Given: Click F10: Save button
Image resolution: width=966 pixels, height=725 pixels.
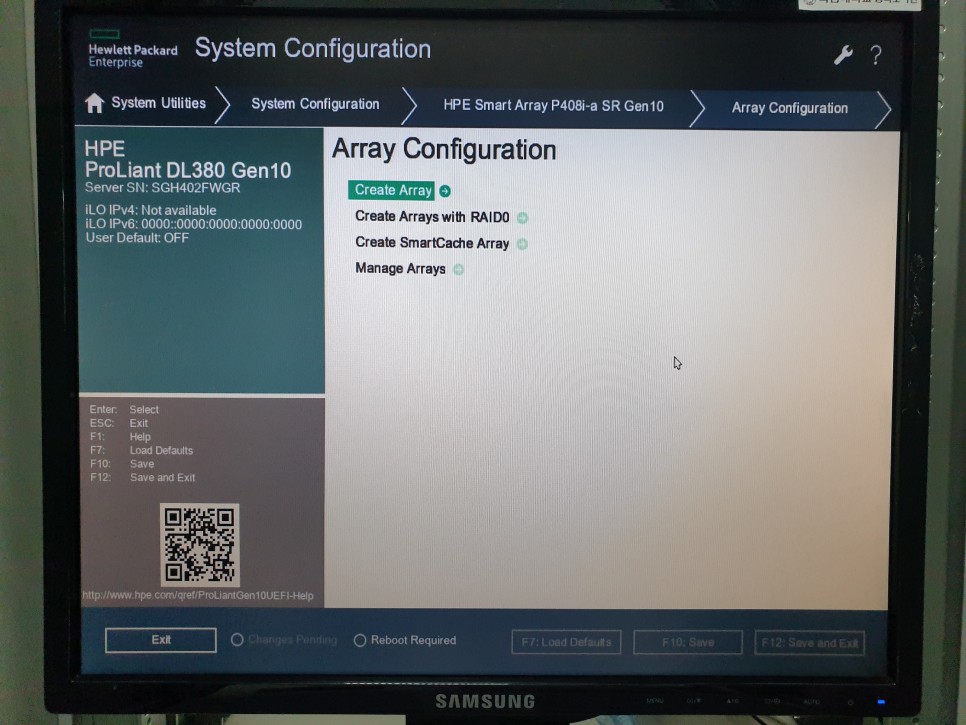Looking at the screenshot, I should point(688,642).
